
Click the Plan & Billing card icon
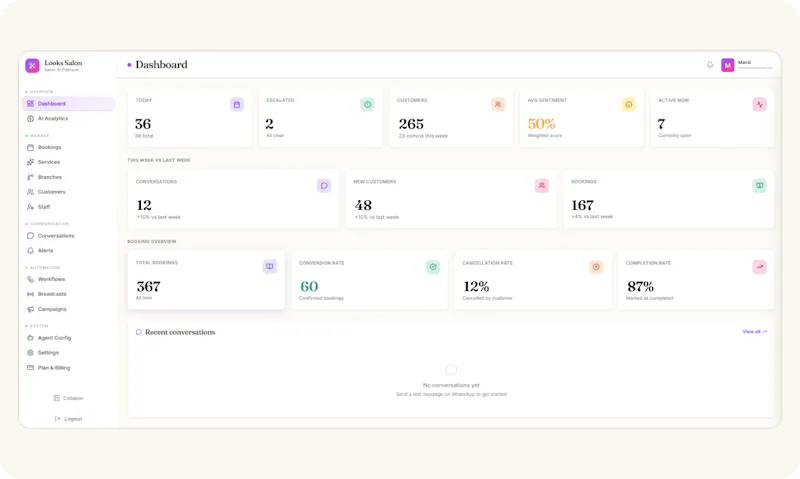tap(30, 368)
